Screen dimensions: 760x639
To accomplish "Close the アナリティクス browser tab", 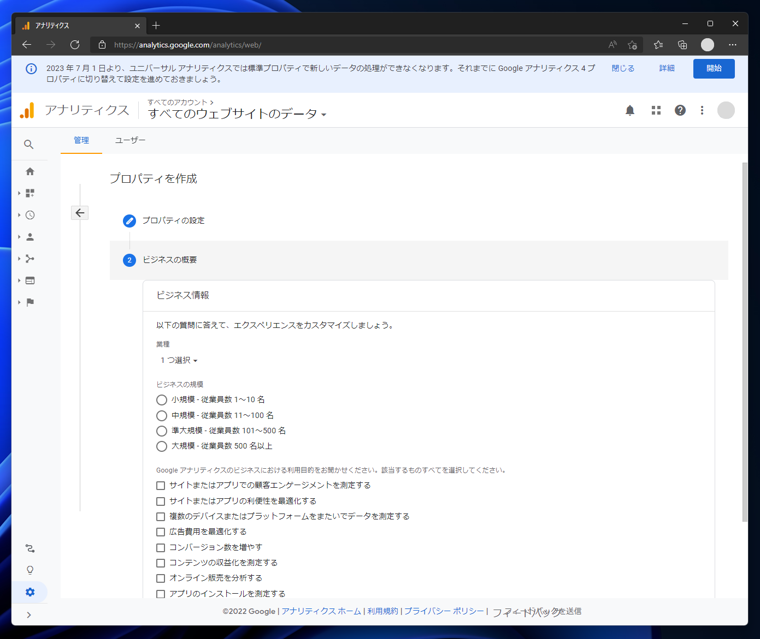I will coord(137,26).
